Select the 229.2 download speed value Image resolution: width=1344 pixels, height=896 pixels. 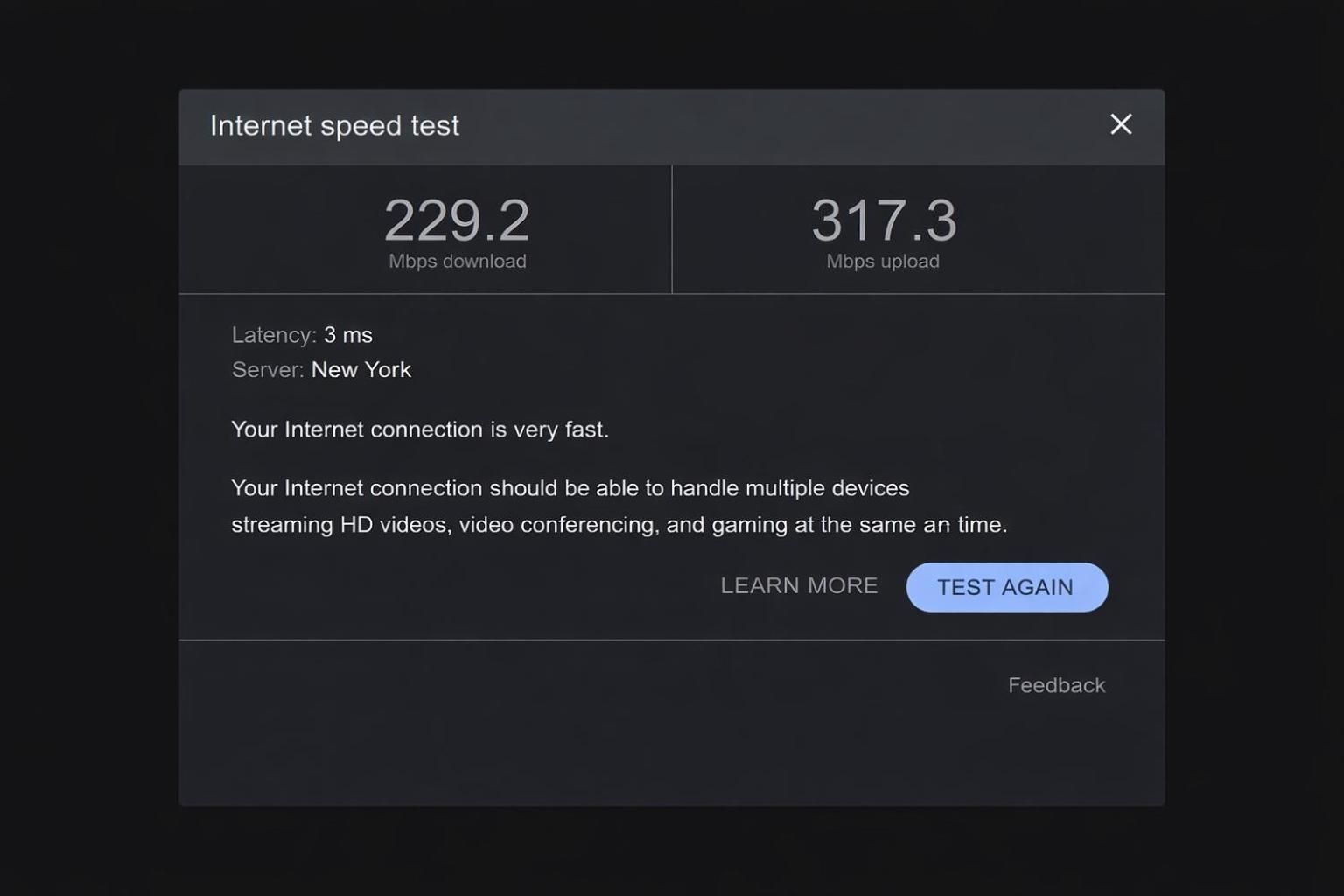click(x=457, y=220)
